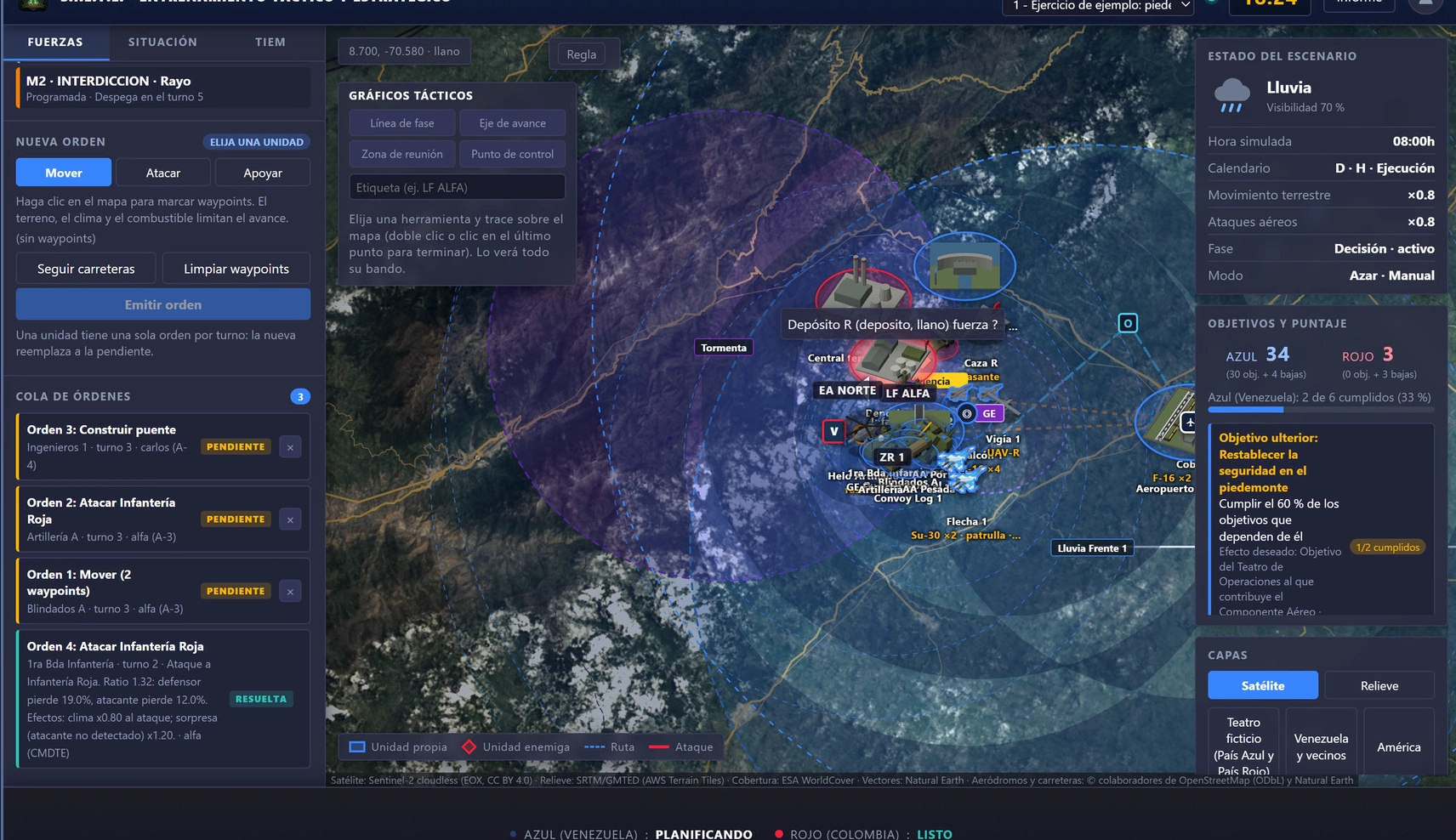Select Eje de avance tool
The height and width of the screenshot is (840, 1456).
(x=513, y=123)
